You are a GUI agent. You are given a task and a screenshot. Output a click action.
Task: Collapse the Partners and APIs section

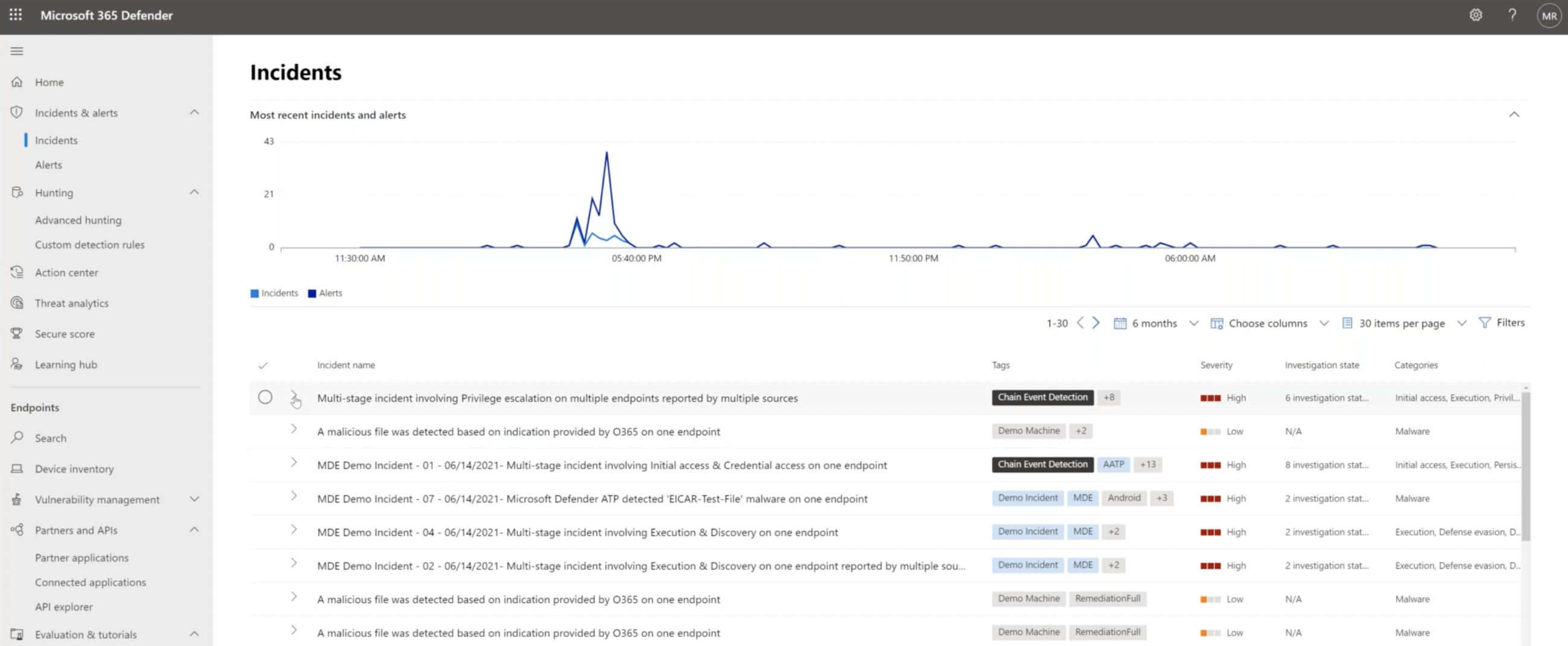[x=194, y=529]
